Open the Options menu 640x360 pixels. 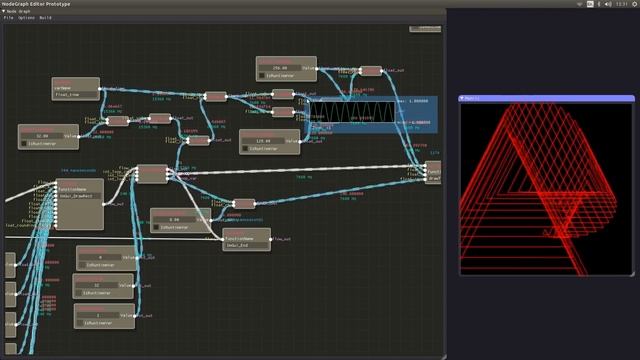click(x=26, y=18)
